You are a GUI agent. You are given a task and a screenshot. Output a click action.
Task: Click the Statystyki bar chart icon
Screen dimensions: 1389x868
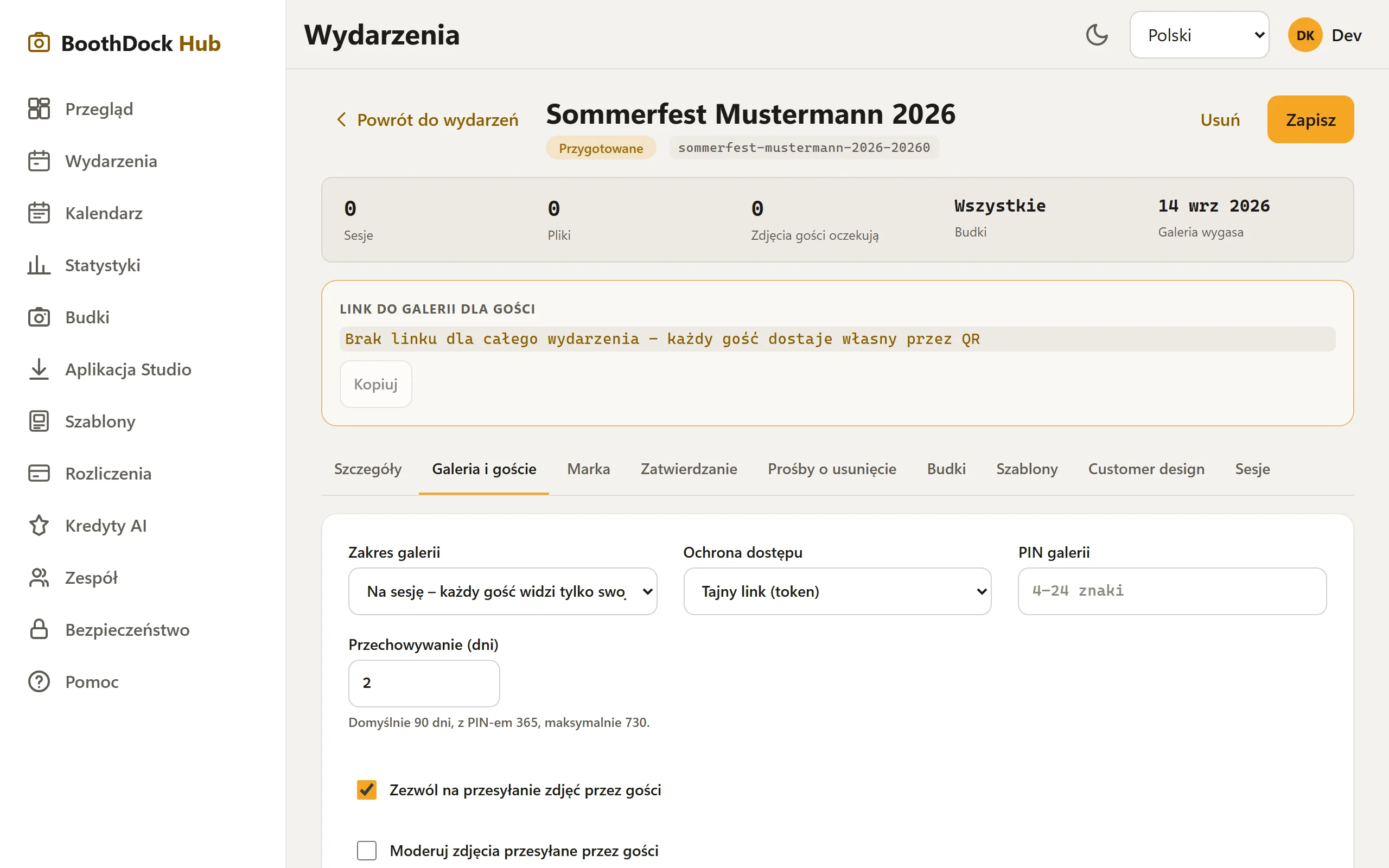click(39, 265)
